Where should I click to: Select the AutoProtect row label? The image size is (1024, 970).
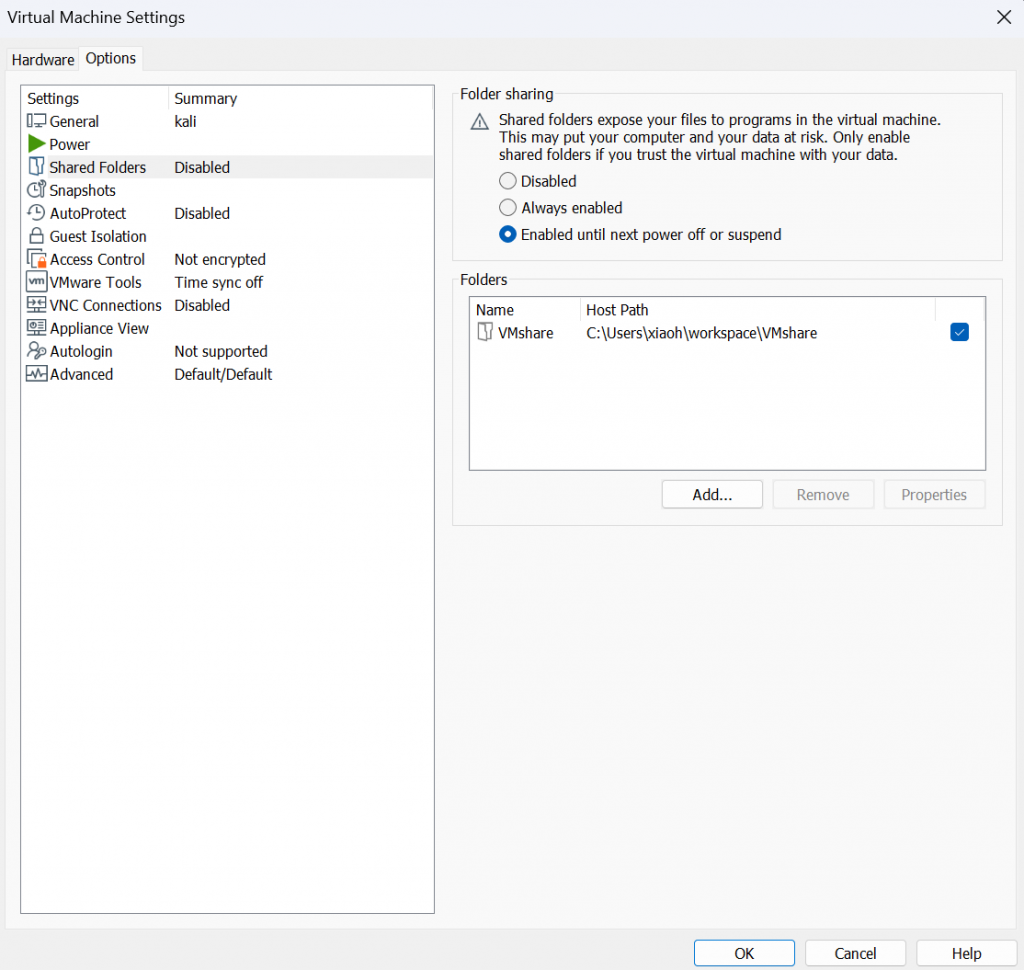[x=88, y=214]
